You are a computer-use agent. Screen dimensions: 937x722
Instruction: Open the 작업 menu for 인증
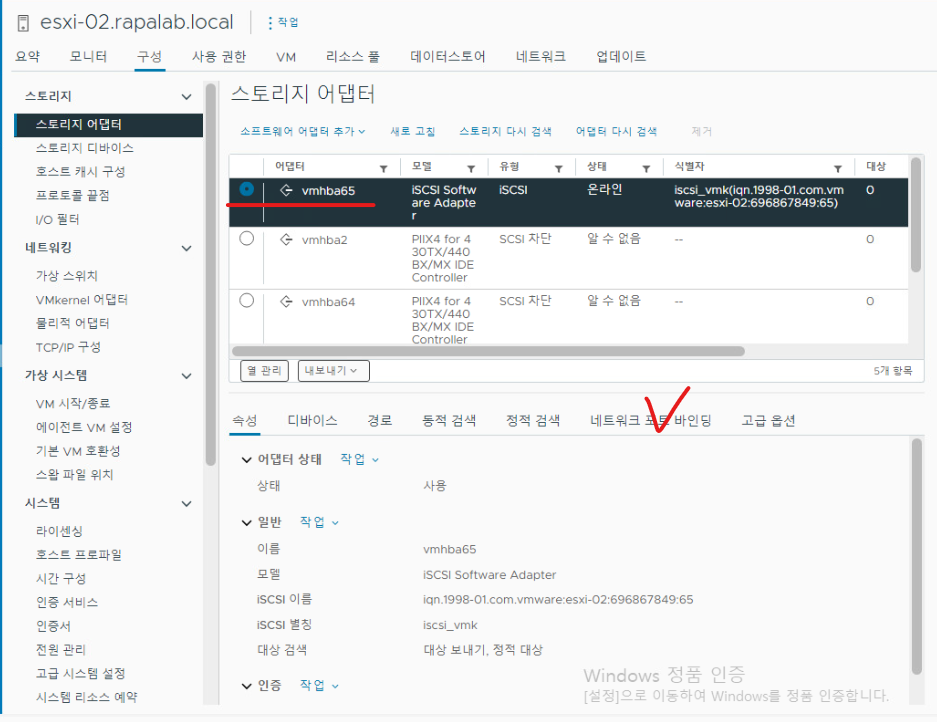point(319,686)
